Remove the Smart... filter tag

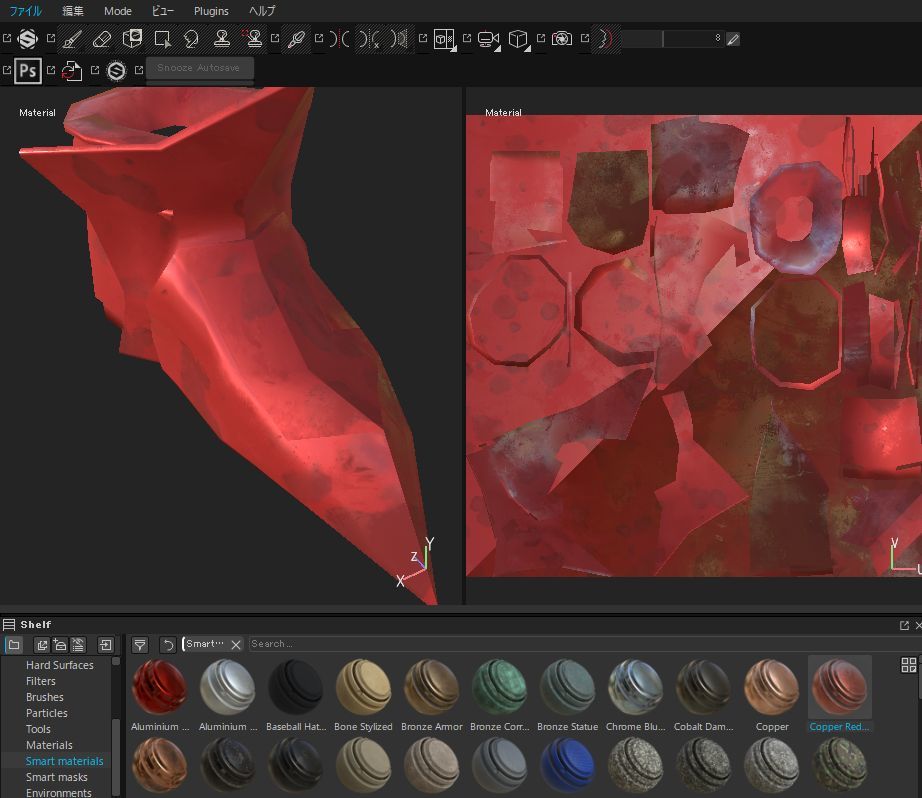[236, 645]
